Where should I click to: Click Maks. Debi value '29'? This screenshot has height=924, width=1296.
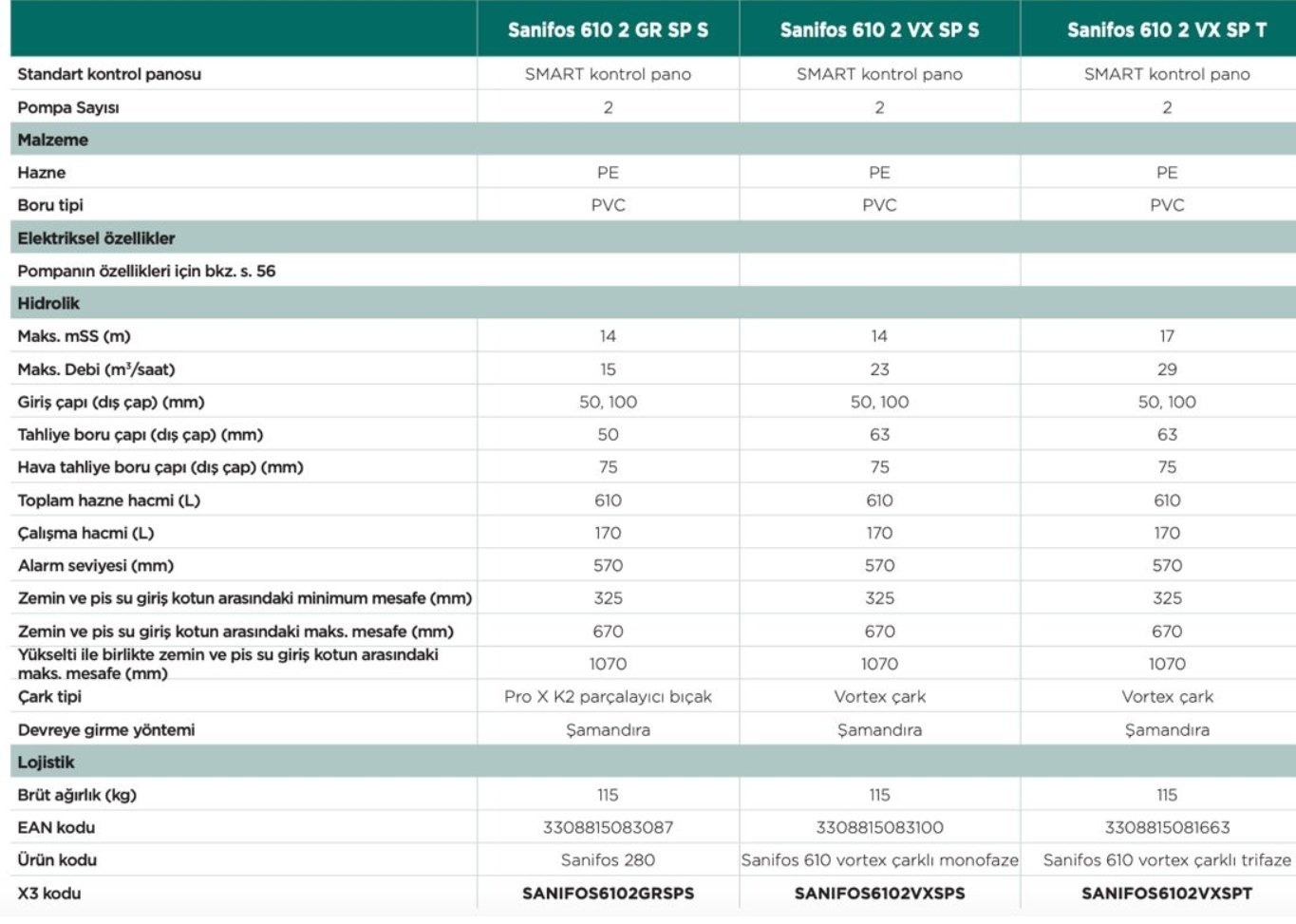pos(1167,369)
